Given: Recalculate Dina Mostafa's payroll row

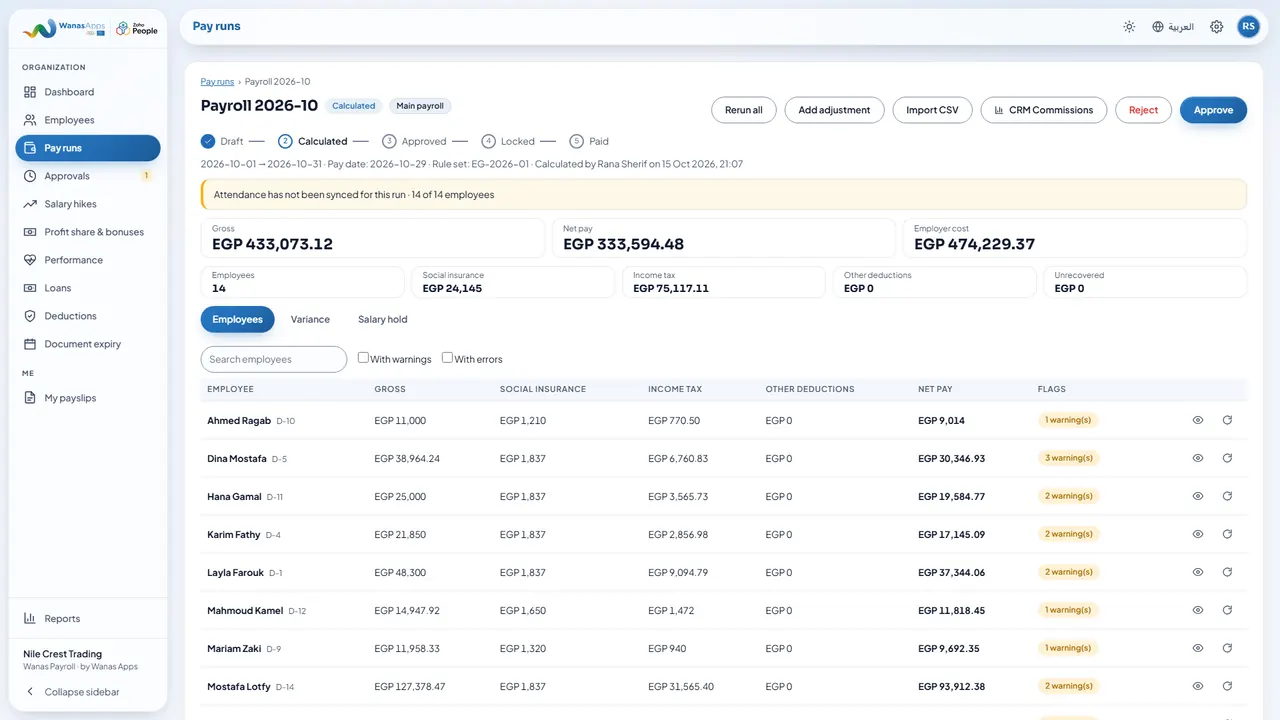Looking at the screenshot, I should 1227,458.
